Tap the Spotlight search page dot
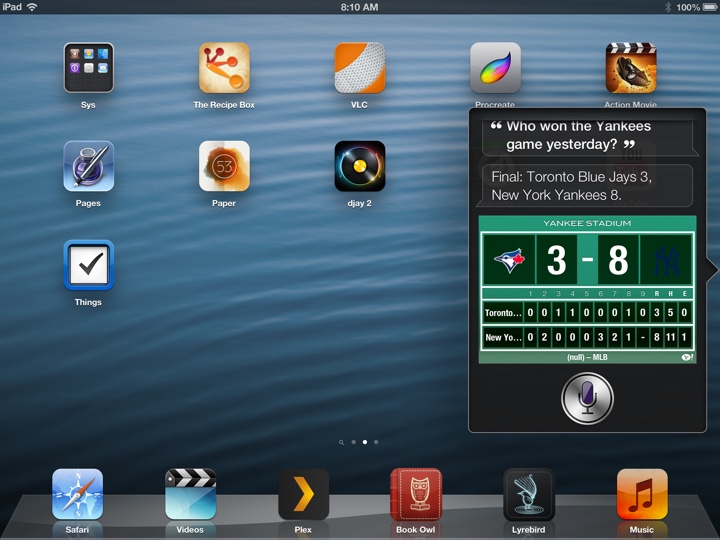 click(341, 442)
